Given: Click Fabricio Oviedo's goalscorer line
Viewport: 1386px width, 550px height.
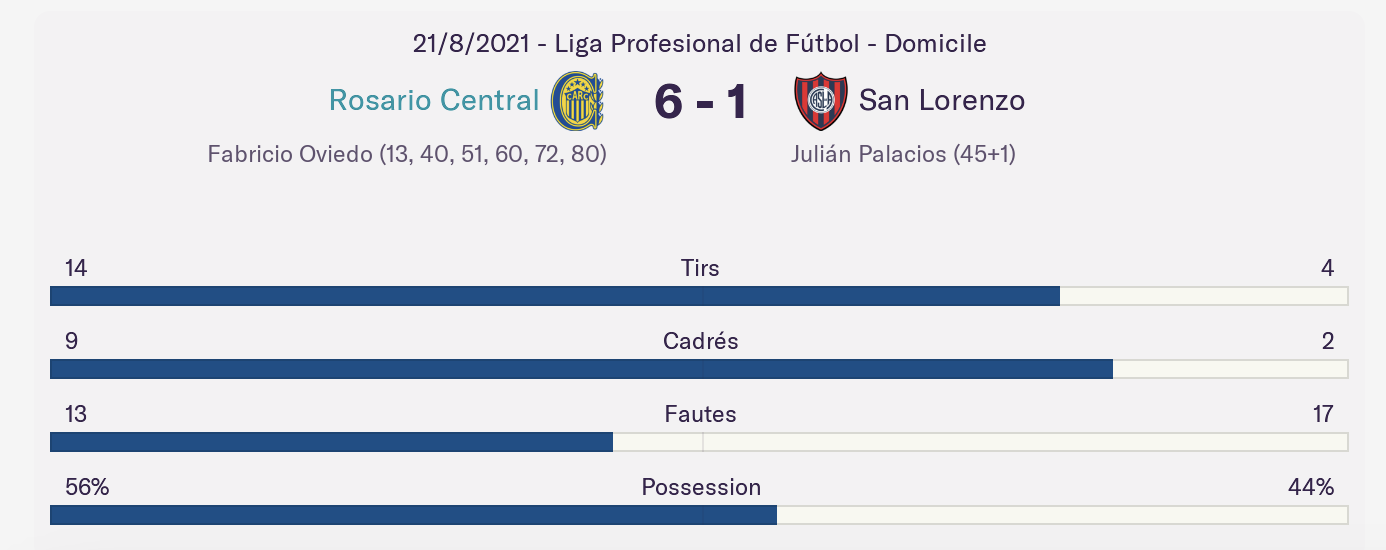Looking at the screenshot, I should click(407, 154).
